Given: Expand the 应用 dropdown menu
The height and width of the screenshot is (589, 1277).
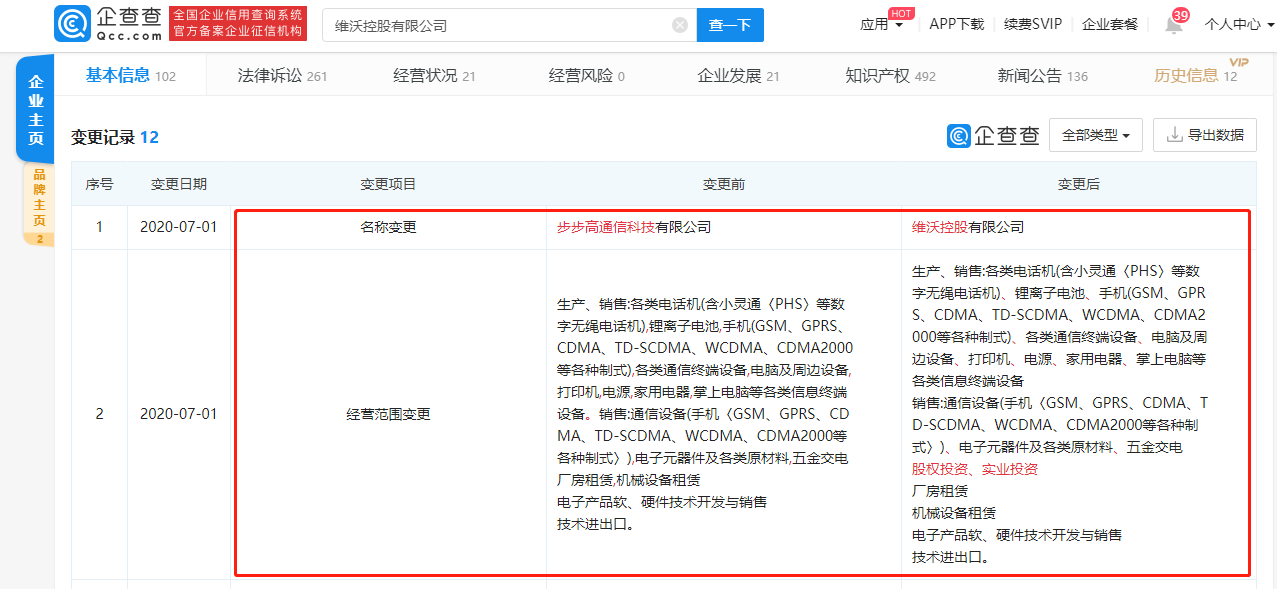Looking at the screenshot, I should [x=881, y=25].
